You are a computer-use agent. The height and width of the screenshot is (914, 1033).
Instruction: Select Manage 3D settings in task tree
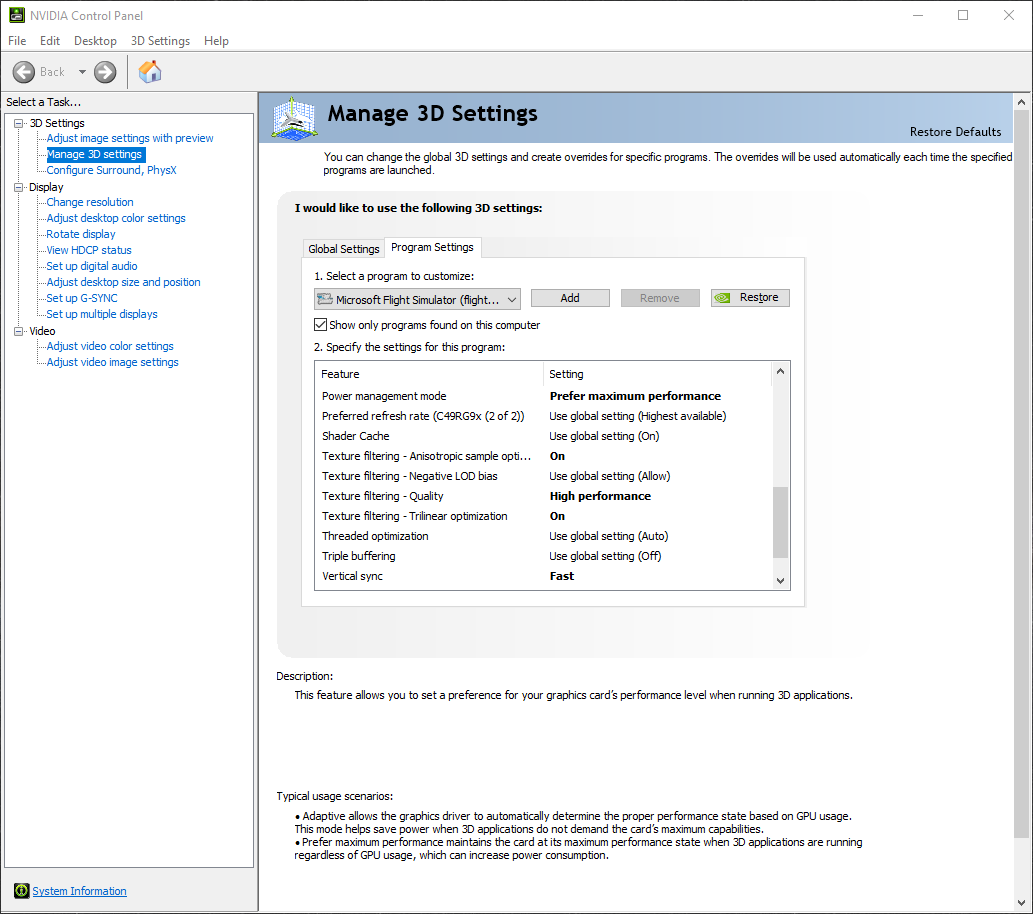click(94, 154)
